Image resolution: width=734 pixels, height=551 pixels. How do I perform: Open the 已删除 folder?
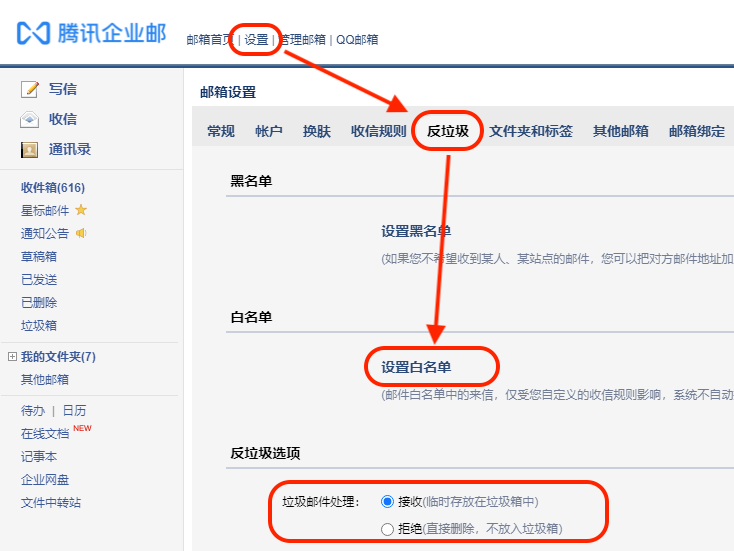click(39, 302)
